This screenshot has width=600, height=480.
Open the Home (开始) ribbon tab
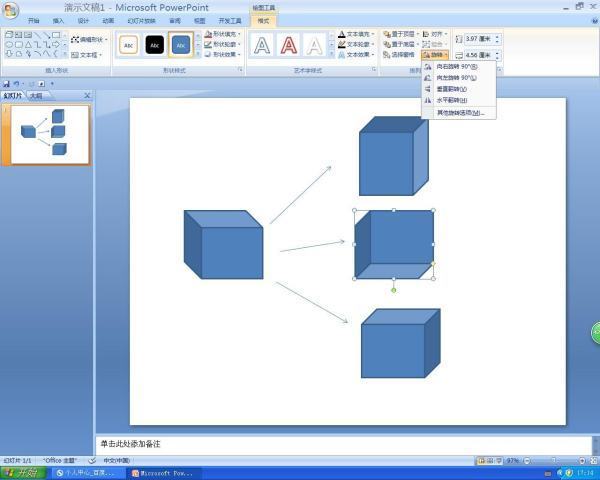pyautogui.click(x=34, y=21)
